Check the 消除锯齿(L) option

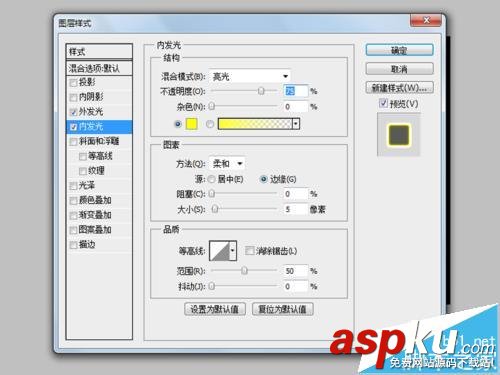[249, 251]
